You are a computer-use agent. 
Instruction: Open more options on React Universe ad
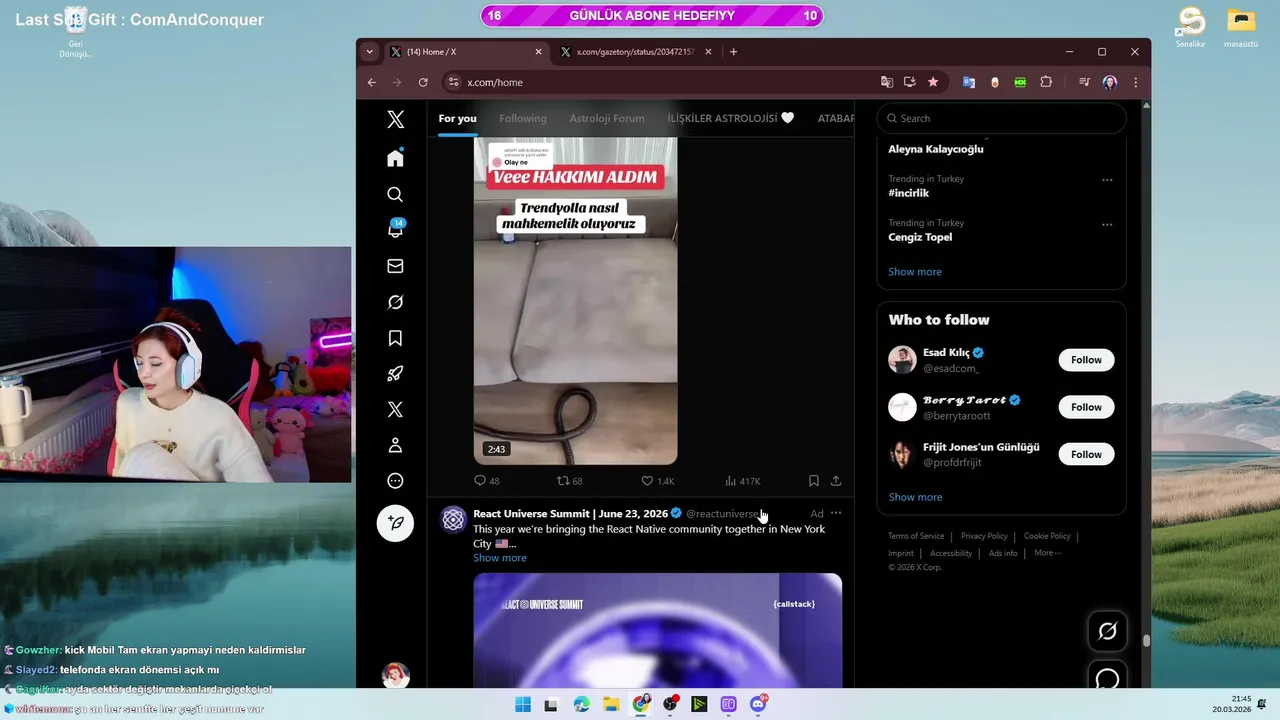836,513
